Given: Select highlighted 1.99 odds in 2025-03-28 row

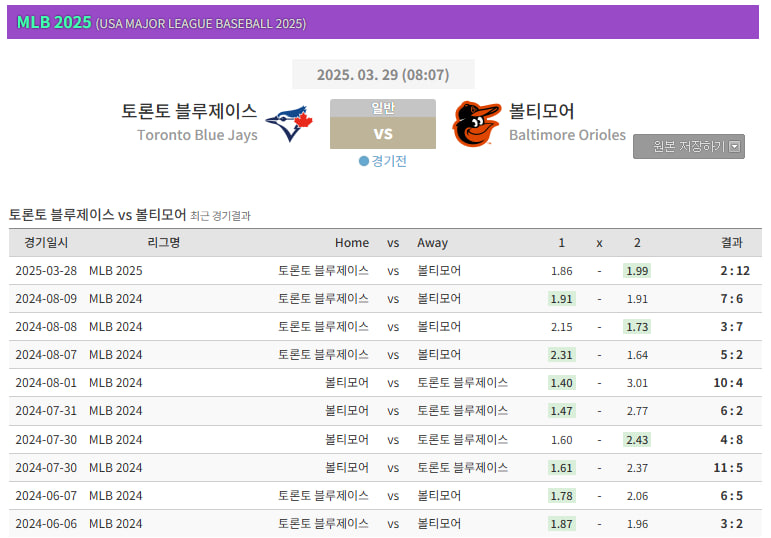Looking at the screenshot, I should [637, 271].
